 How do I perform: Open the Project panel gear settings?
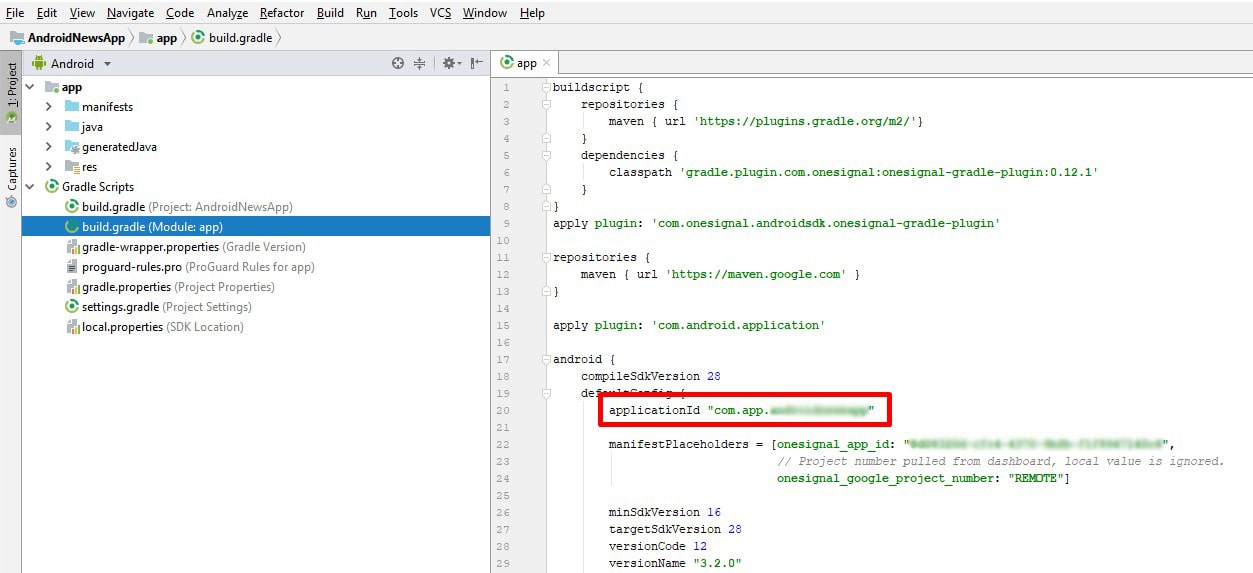tap(449, 63)
